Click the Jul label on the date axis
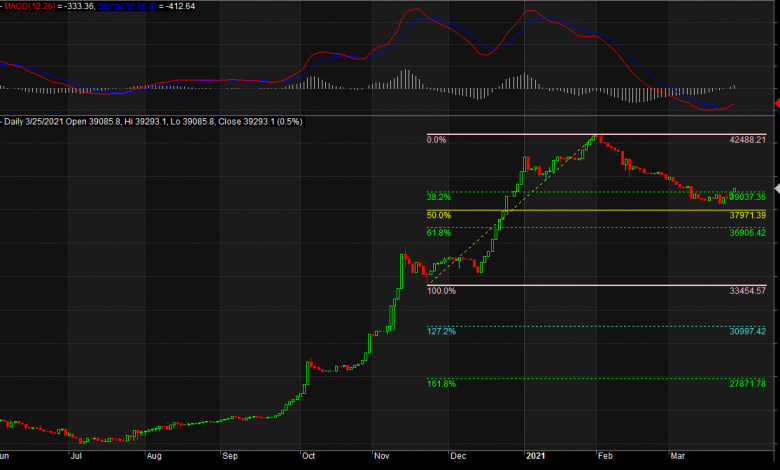780x470 pixels. pyautogui.click(x=77, y=454)
